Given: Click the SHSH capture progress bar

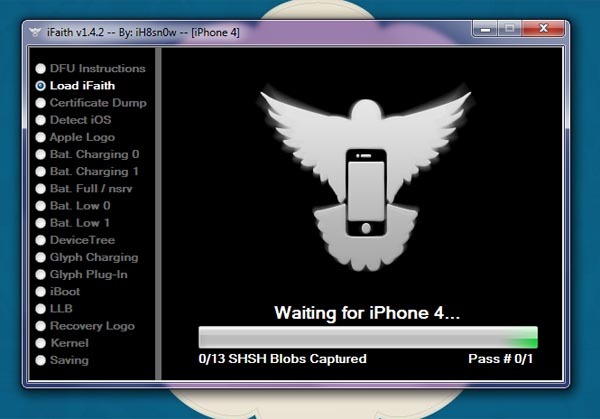Looking at the screenshot, I should (368, 337).
